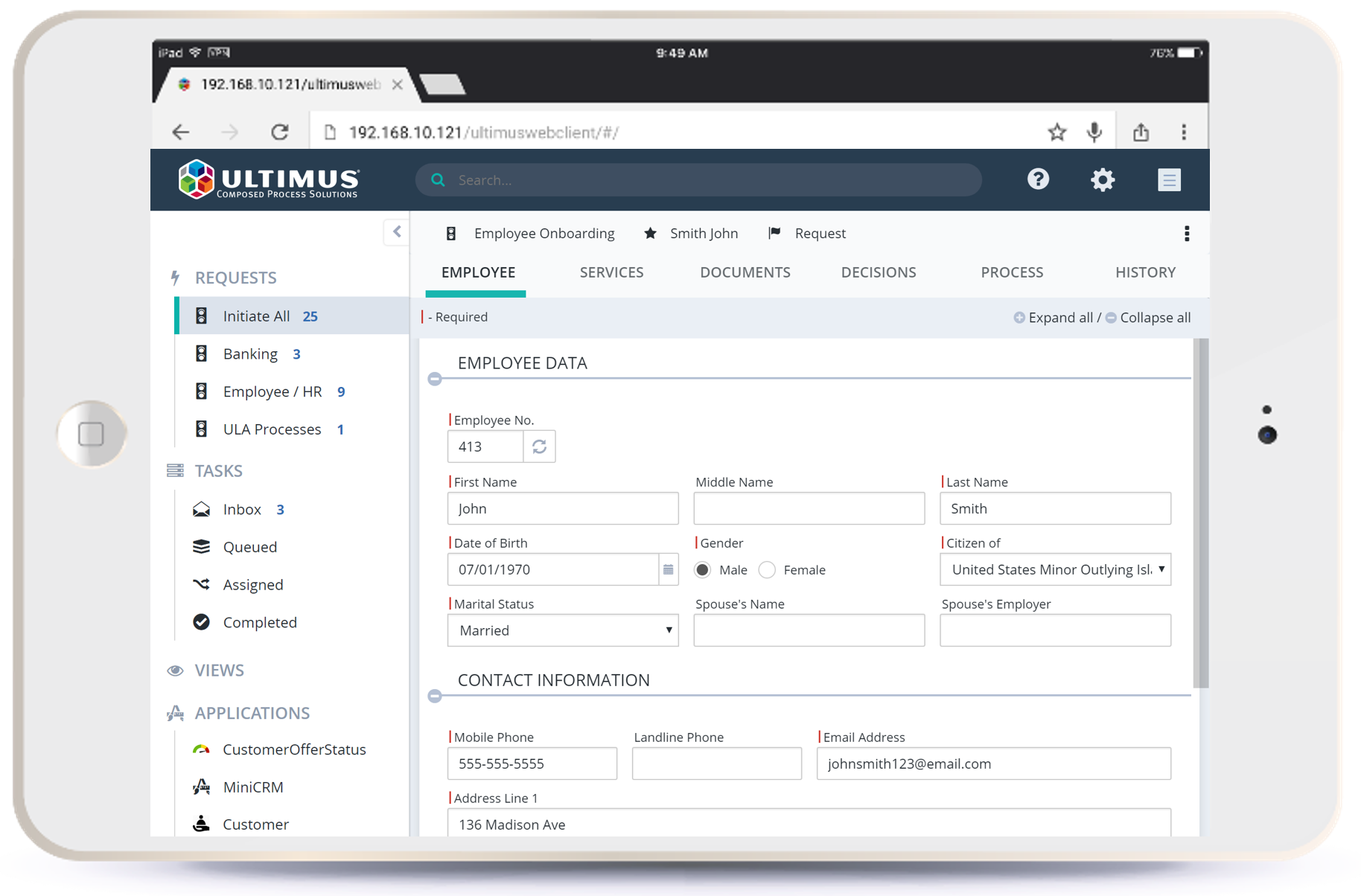The image size is (1361, 896).
Task: Open form options three-dot menu
Action: pyautogui.click(x=1187, y=234)
